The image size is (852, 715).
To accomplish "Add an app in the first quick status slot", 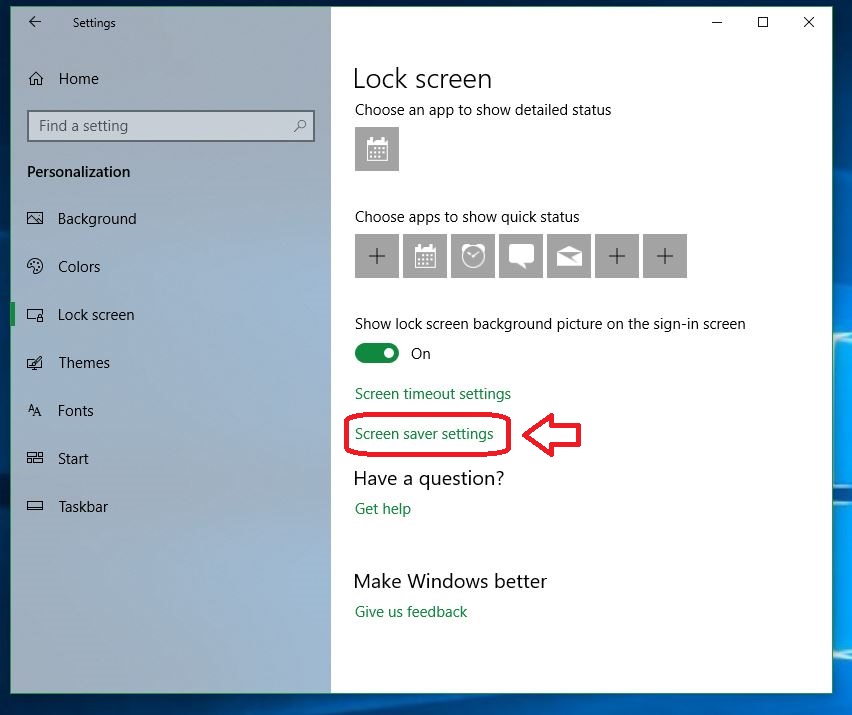I will click(x=377, y=256).
